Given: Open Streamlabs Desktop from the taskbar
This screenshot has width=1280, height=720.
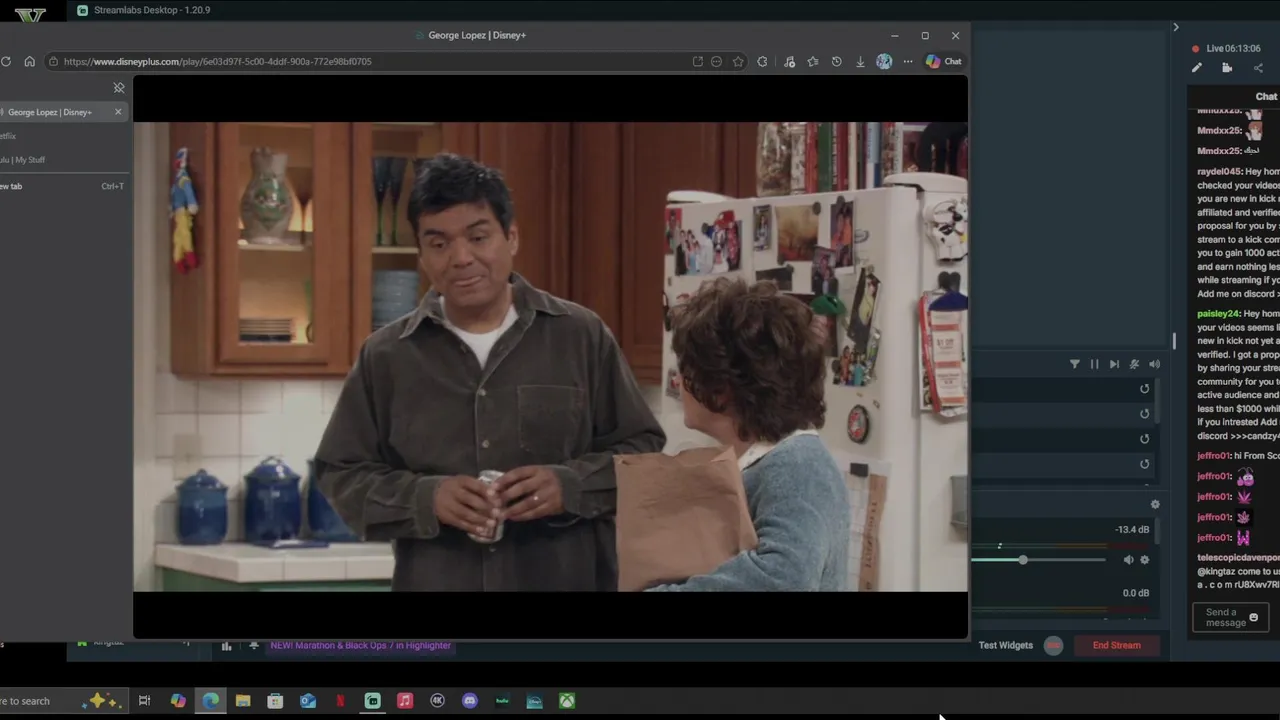Looking at the screenshot, I should coord(372,701).
